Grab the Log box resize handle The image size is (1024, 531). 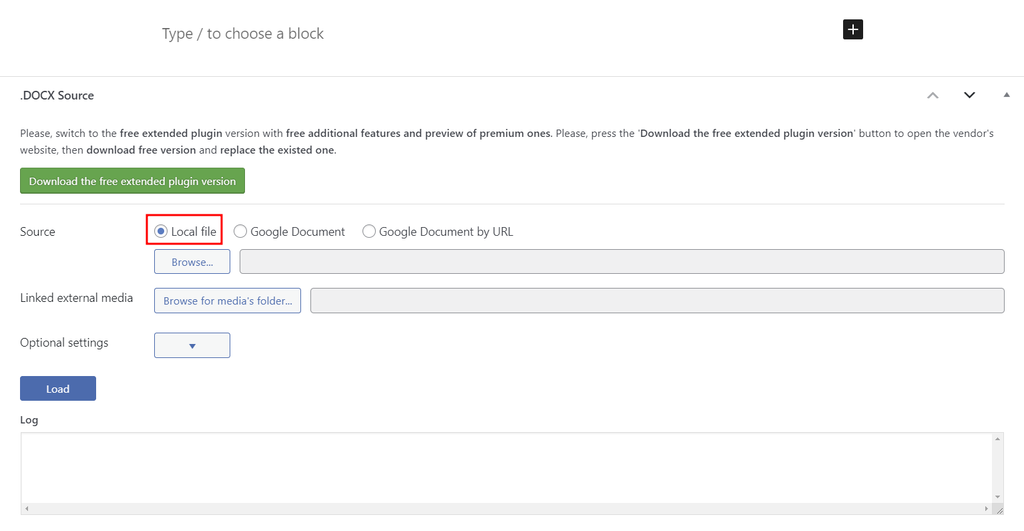tap(999, 509)
